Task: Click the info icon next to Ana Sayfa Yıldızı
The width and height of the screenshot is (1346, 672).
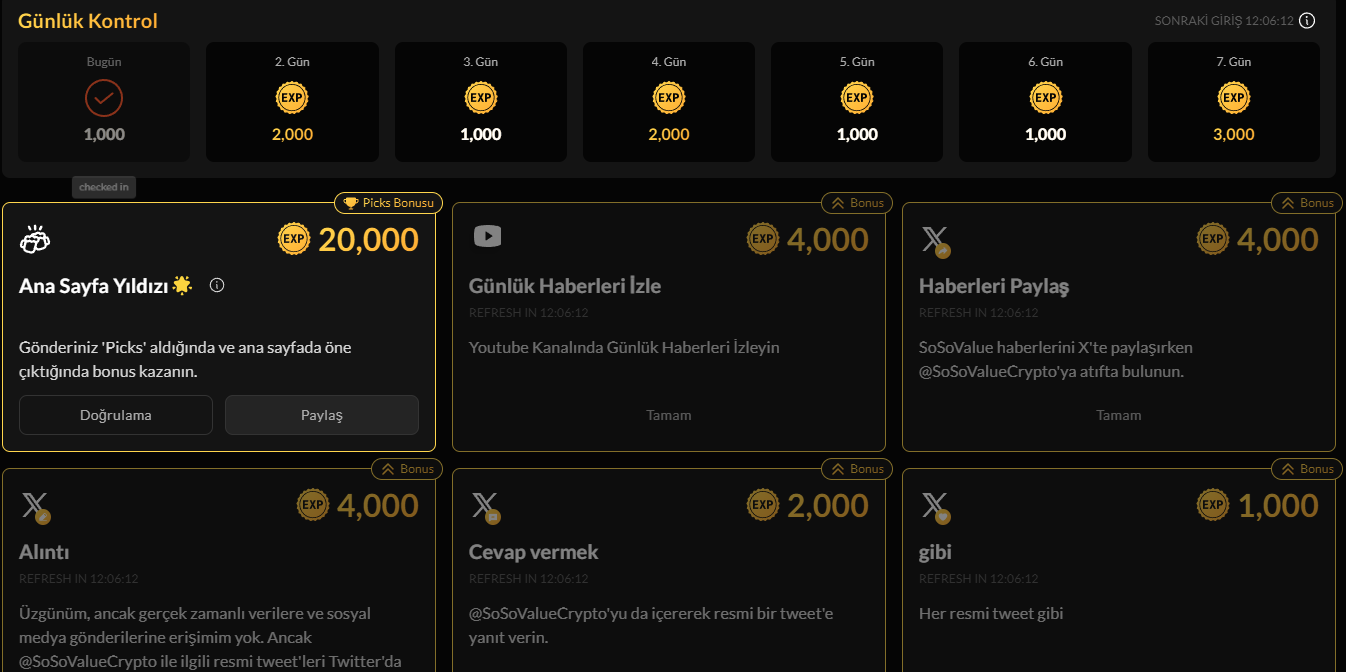Action: click(217, 285)
